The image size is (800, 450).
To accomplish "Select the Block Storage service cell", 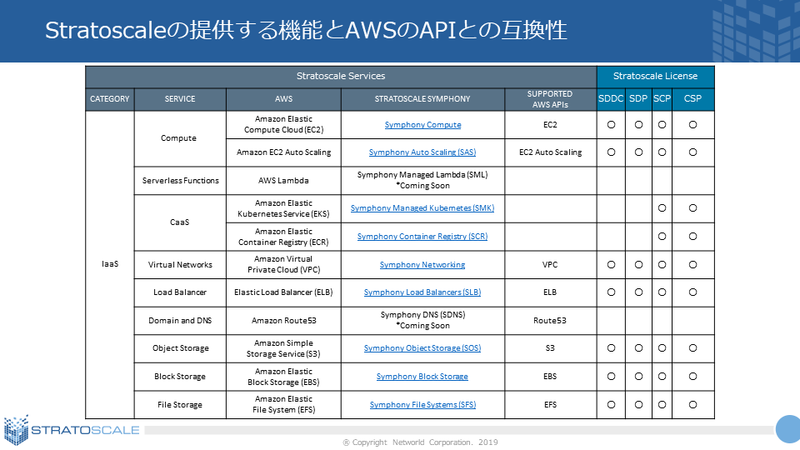I will [180, 376].
